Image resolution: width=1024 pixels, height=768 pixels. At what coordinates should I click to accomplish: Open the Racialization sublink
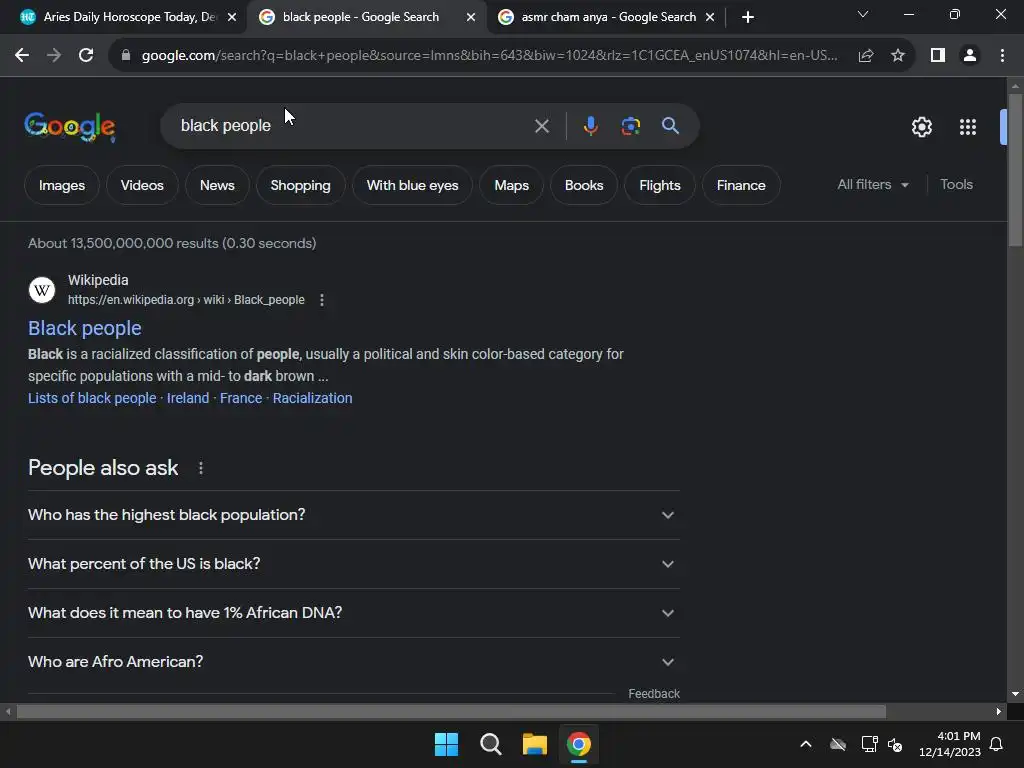(312, 398)
